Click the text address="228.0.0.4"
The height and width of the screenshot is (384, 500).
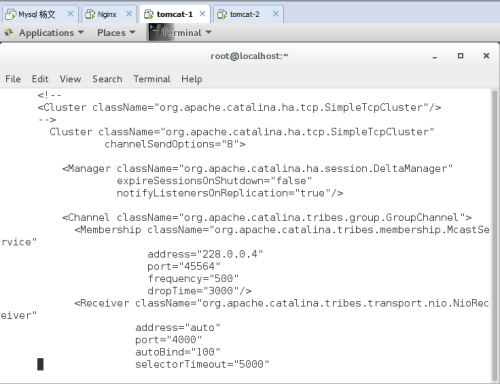tap(205, 254)
